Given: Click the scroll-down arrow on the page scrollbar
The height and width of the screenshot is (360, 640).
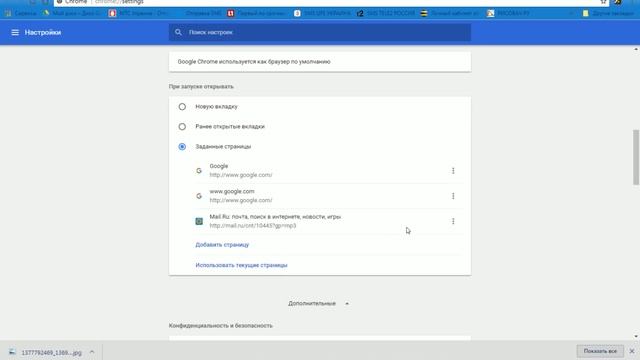Looking at the screenshot, I should [x=636, y=336].
